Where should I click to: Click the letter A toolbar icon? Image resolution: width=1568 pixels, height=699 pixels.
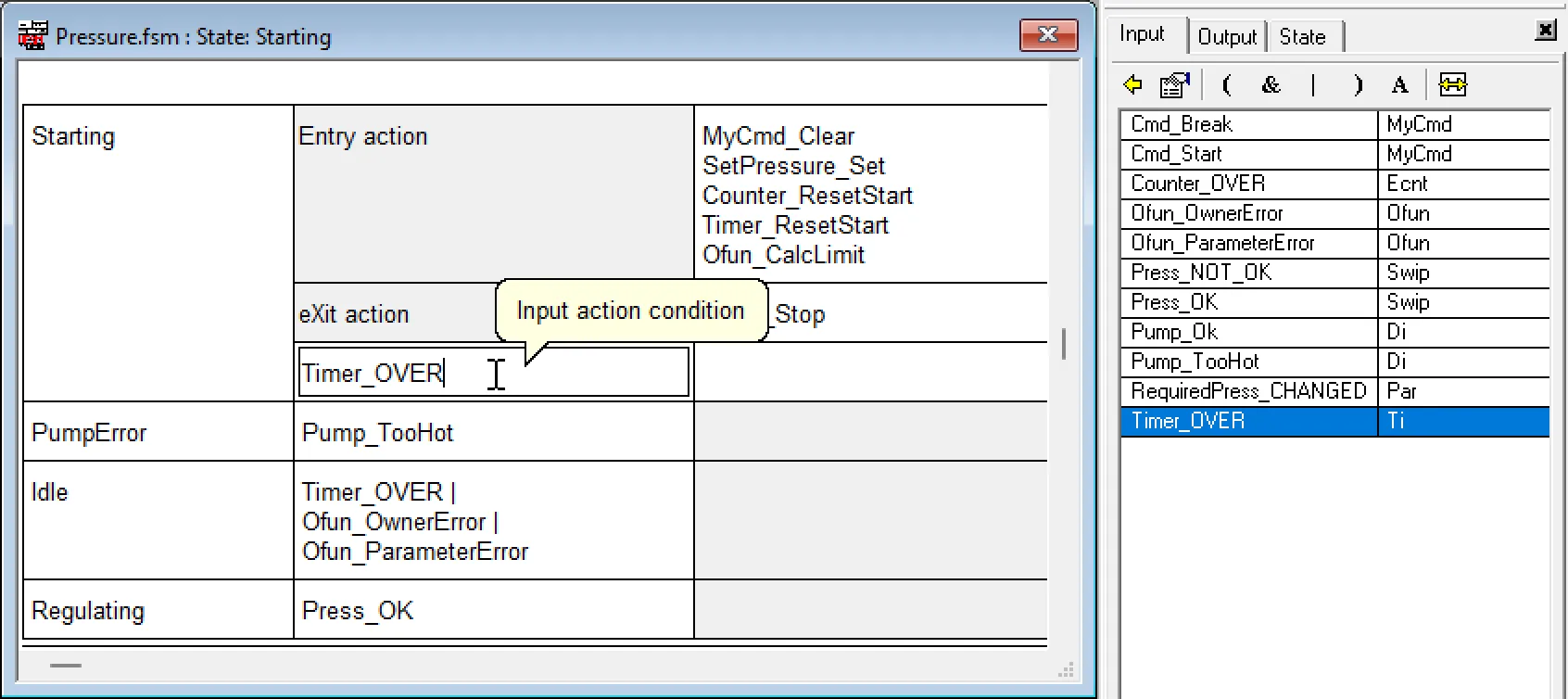pyautogui.click(x=1399, y=85)
